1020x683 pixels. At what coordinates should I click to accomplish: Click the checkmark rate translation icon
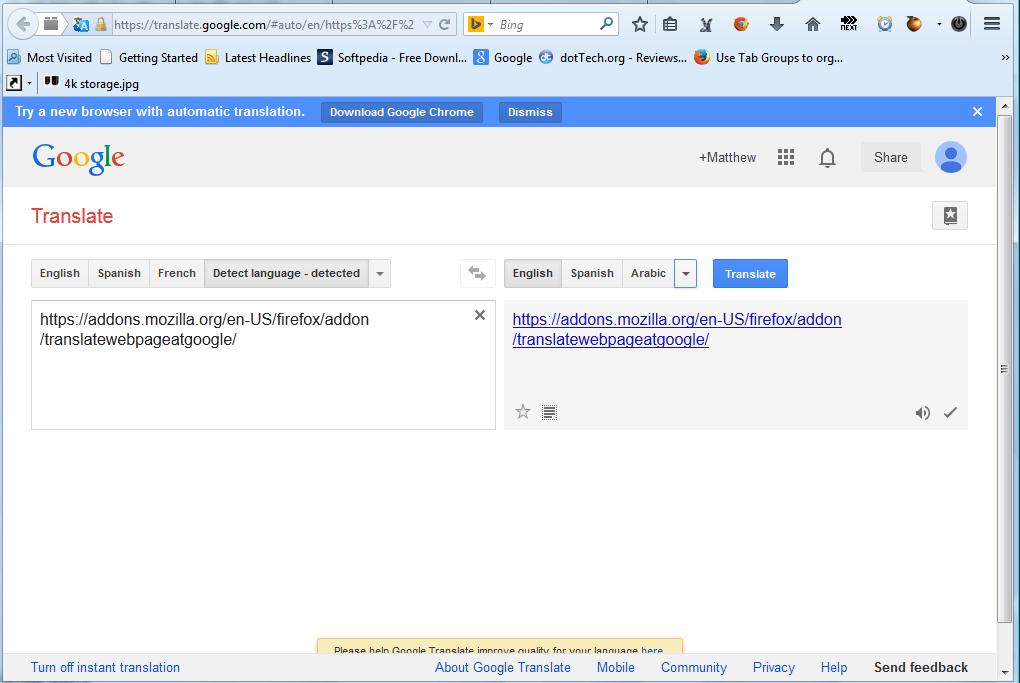tap(950, 412)
